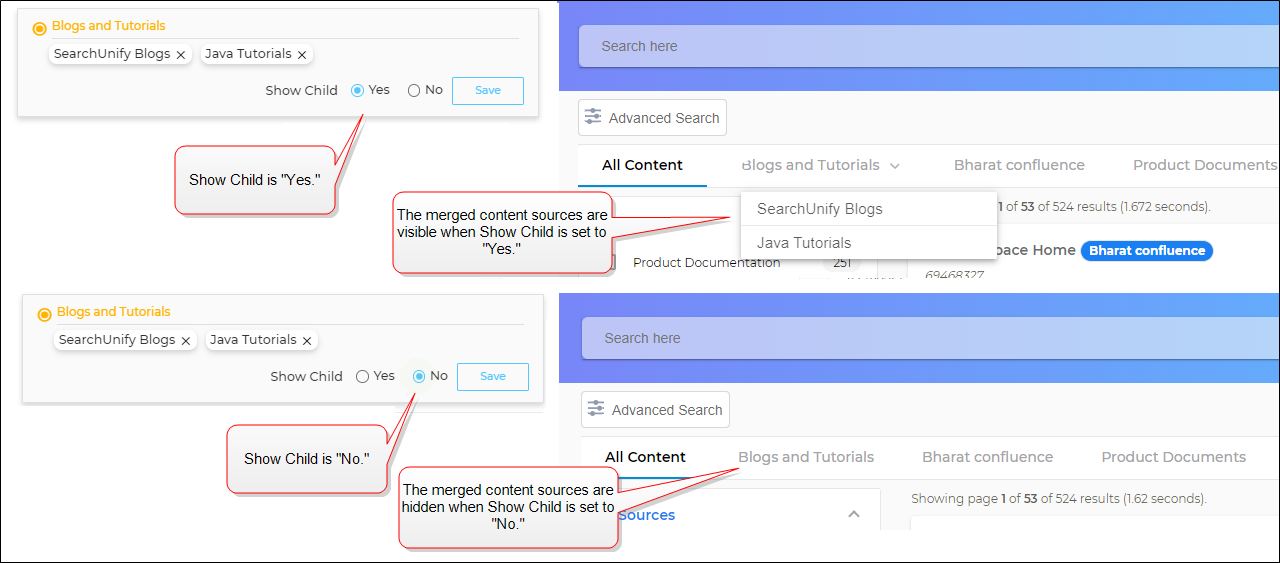Set Show Child to No in upper panel
Screen dimensions: 1280x563
pyautogui.click(x=414, y=91)
